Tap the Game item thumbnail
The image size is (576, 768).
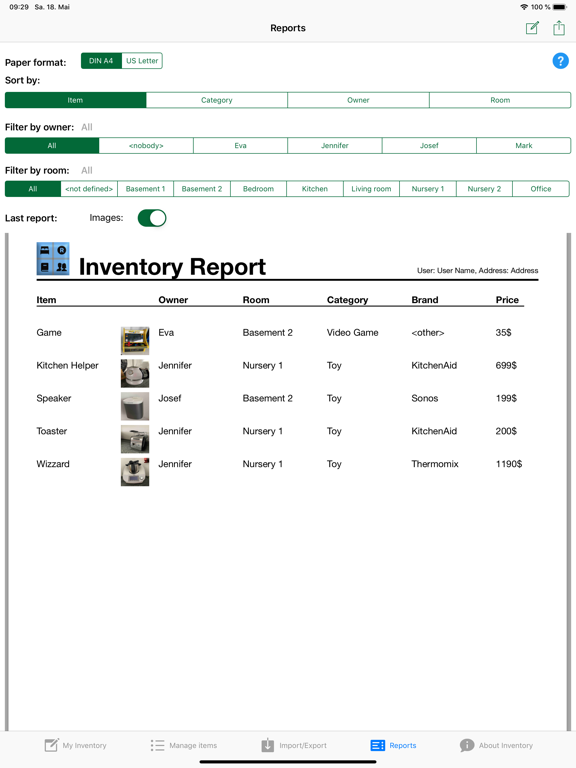[135, 340]
